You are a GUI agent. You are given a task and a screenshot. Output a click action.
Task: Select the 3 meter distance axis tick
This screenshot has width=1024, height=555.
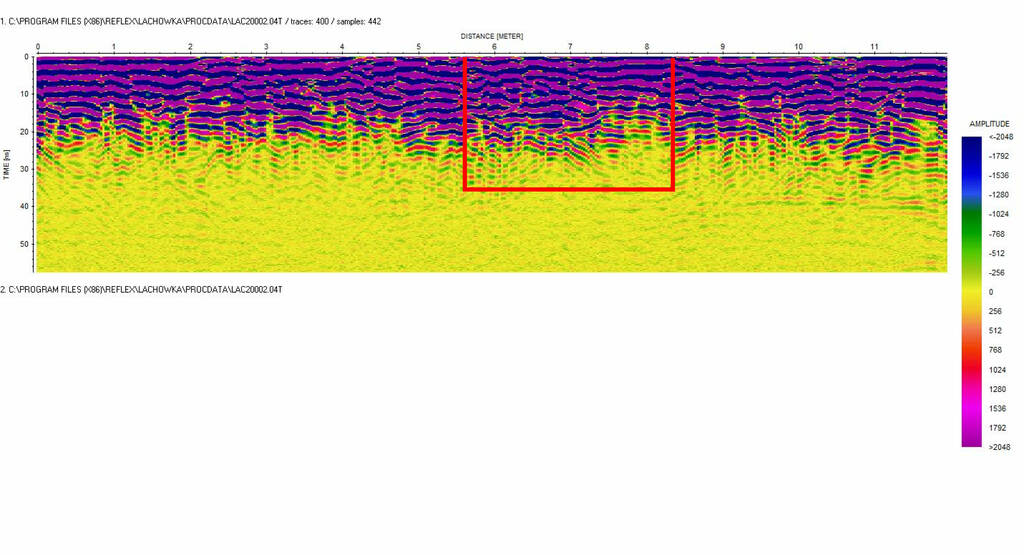[266, 47]
